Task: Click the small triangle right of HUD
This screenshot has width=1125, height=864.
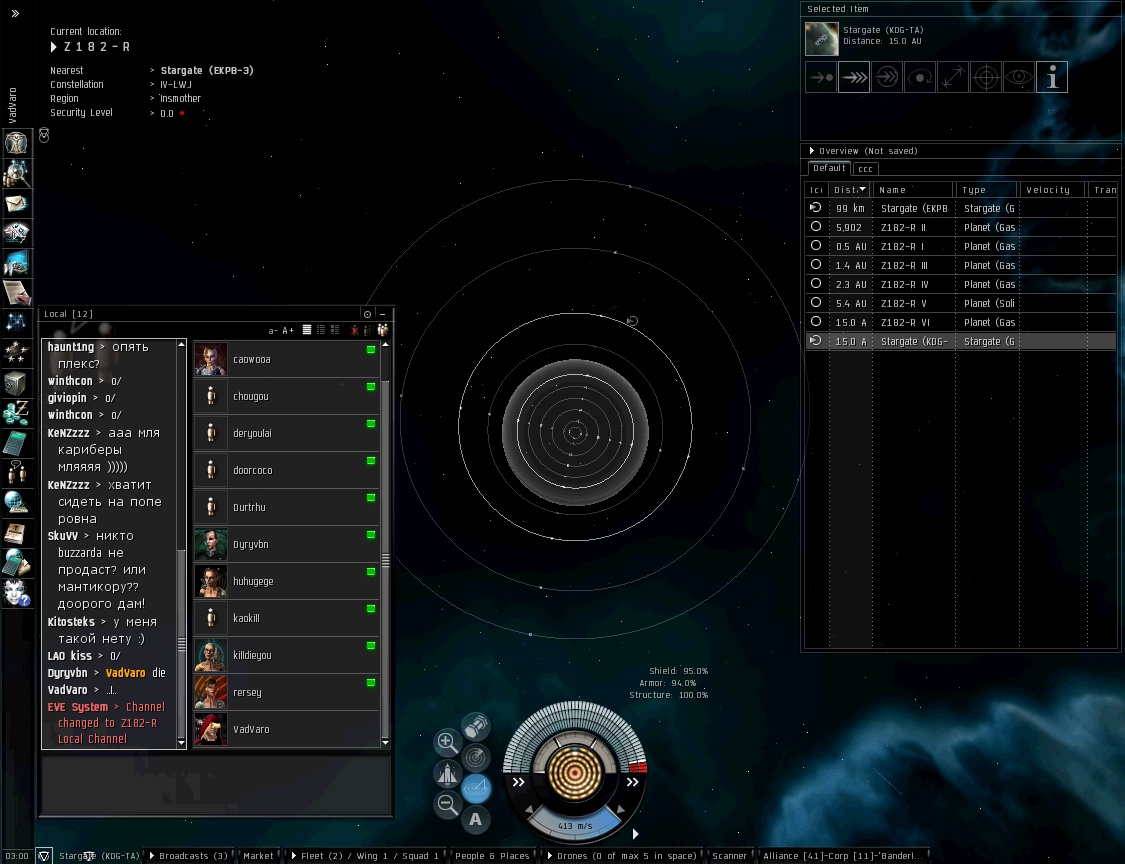Action: 635,834
